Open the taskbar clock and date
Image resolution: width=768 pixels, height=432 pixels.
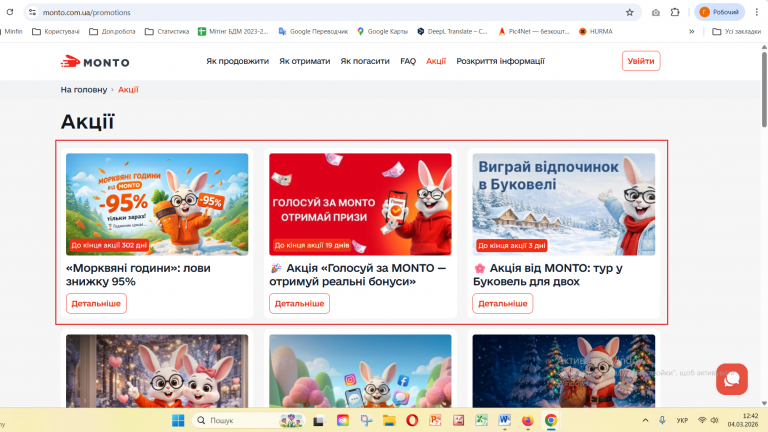[x=744, y=420]
